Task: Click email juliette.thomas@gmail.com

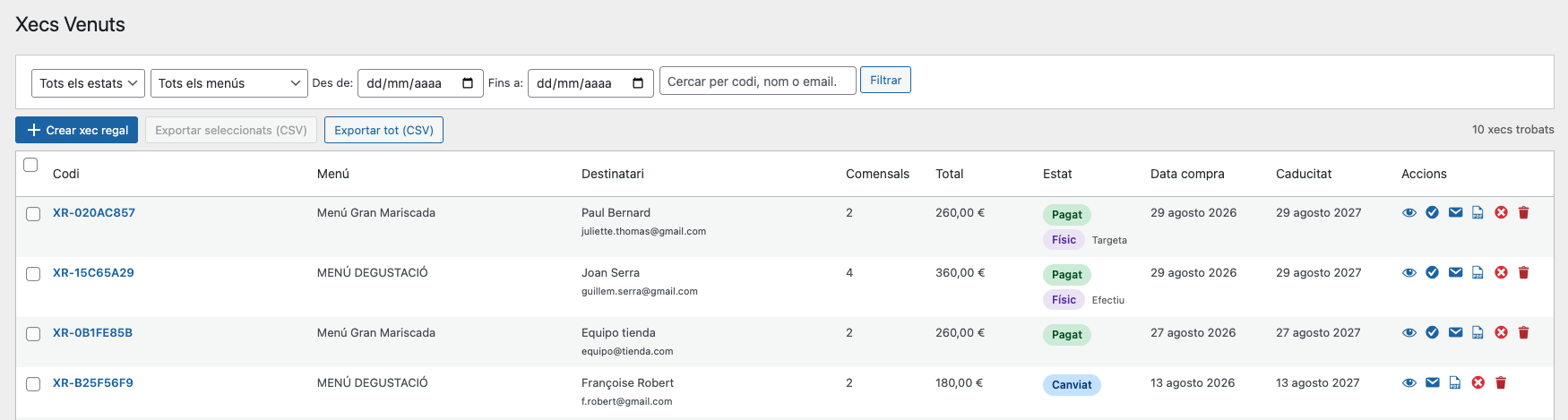Action: click(643, 231)
